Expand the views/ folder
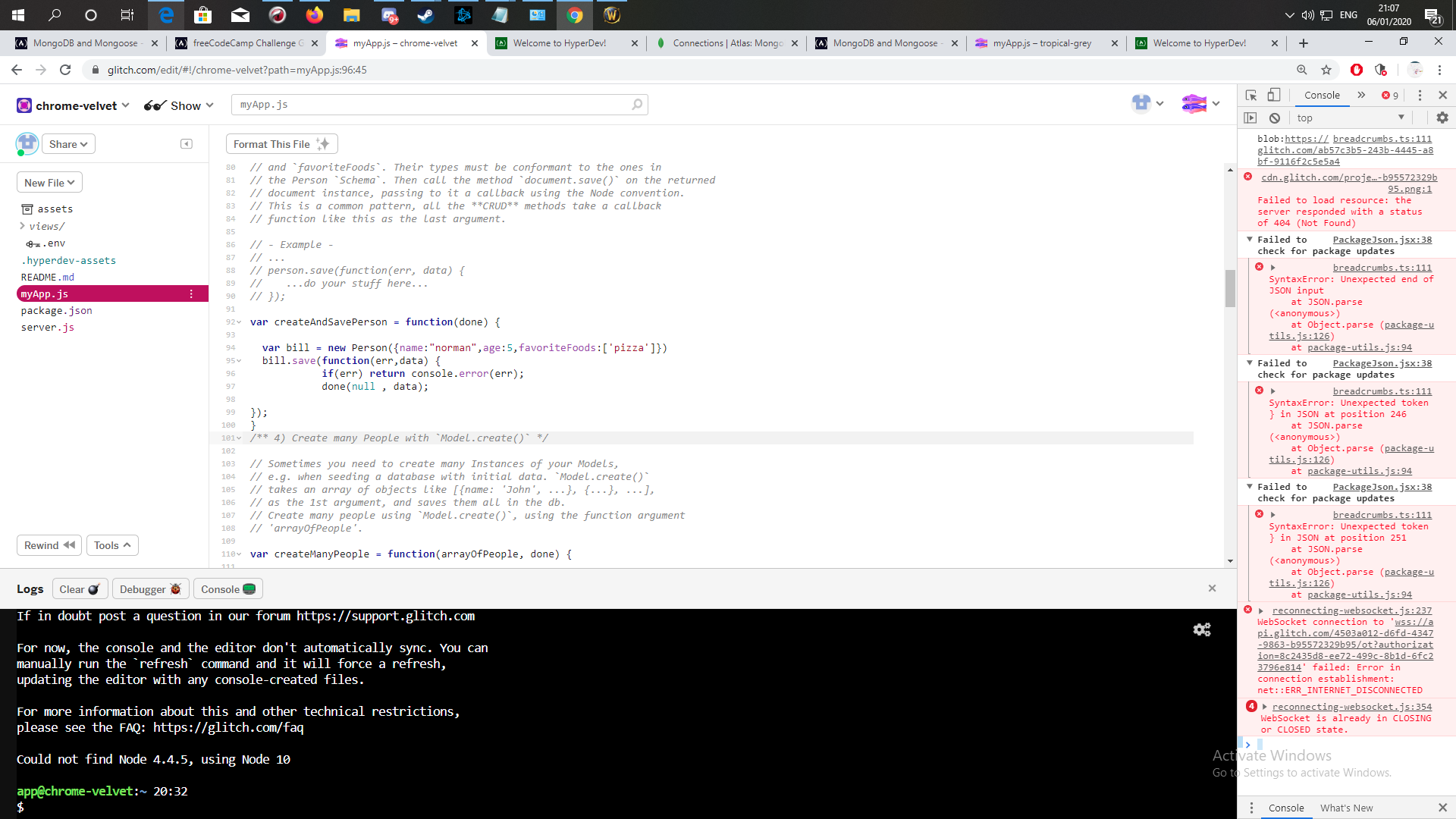This screenshot has width=1456, height=819. tap(23, 226)
